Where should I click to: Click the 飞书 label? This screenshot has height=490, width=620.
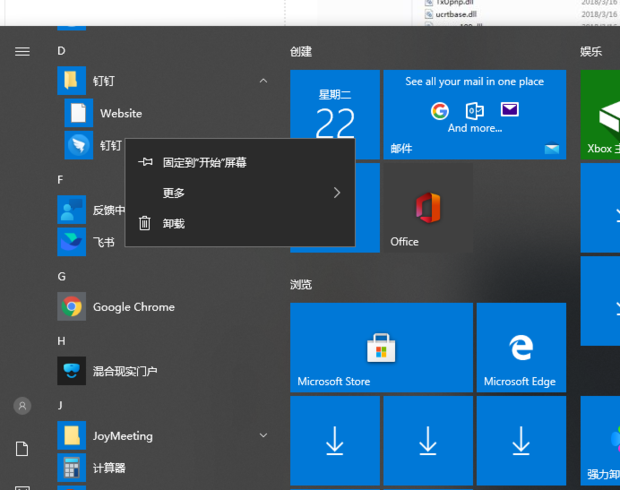(104, 242)
